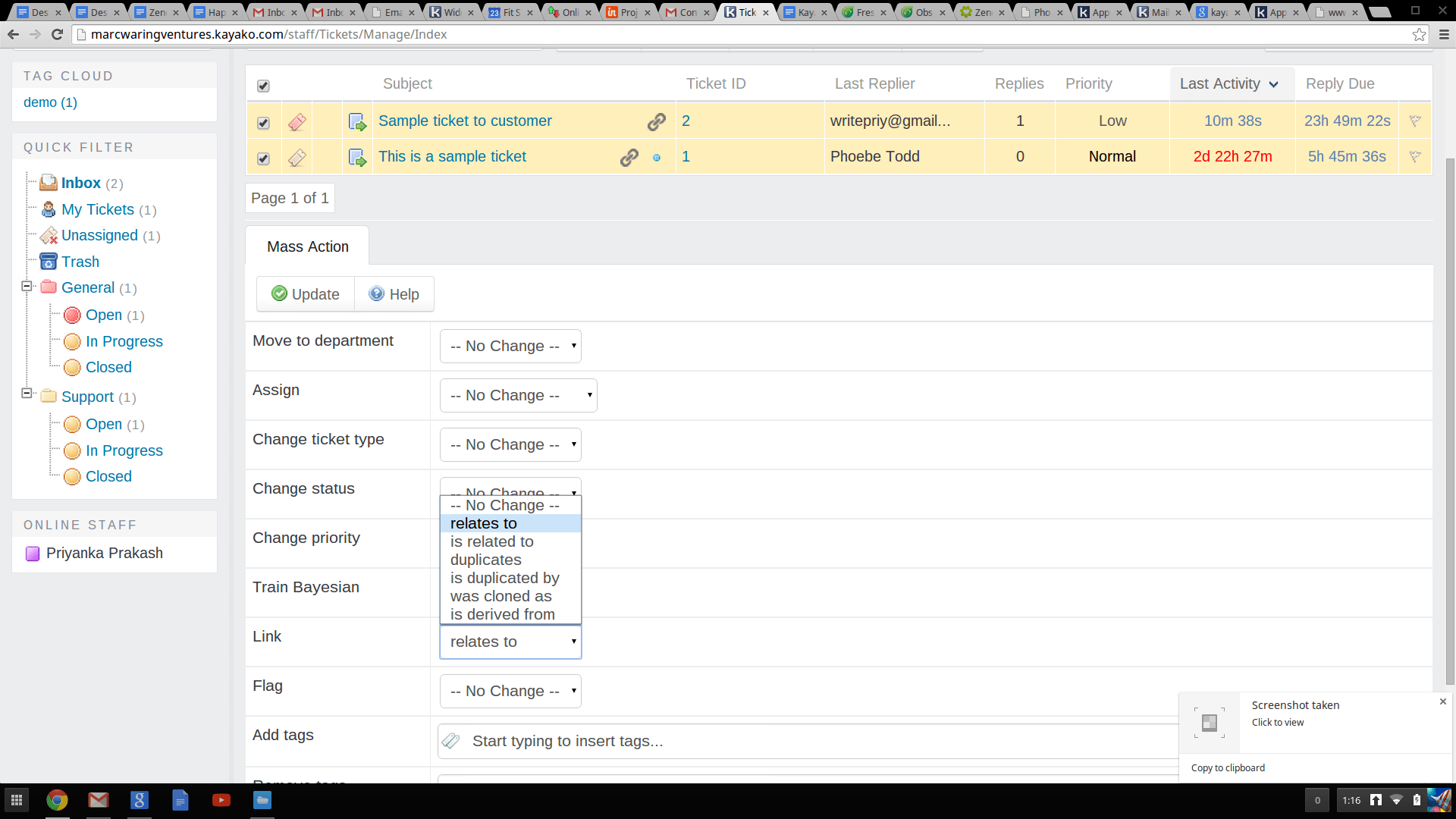Select 'is derived from' option
The image size is (1456, 819).
[x=510, y=614]
